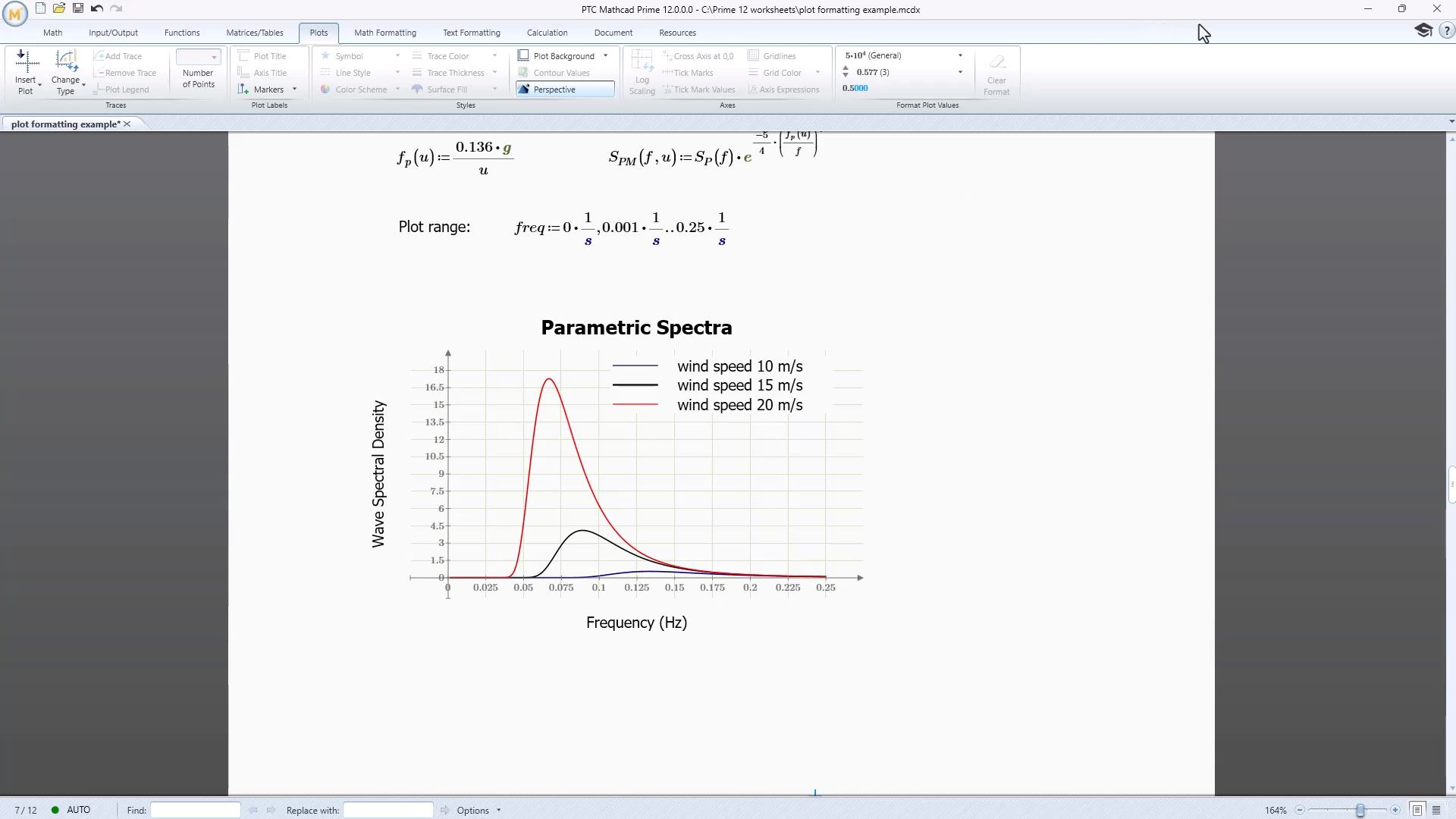Click the Add Trace icon

[99, 56]
